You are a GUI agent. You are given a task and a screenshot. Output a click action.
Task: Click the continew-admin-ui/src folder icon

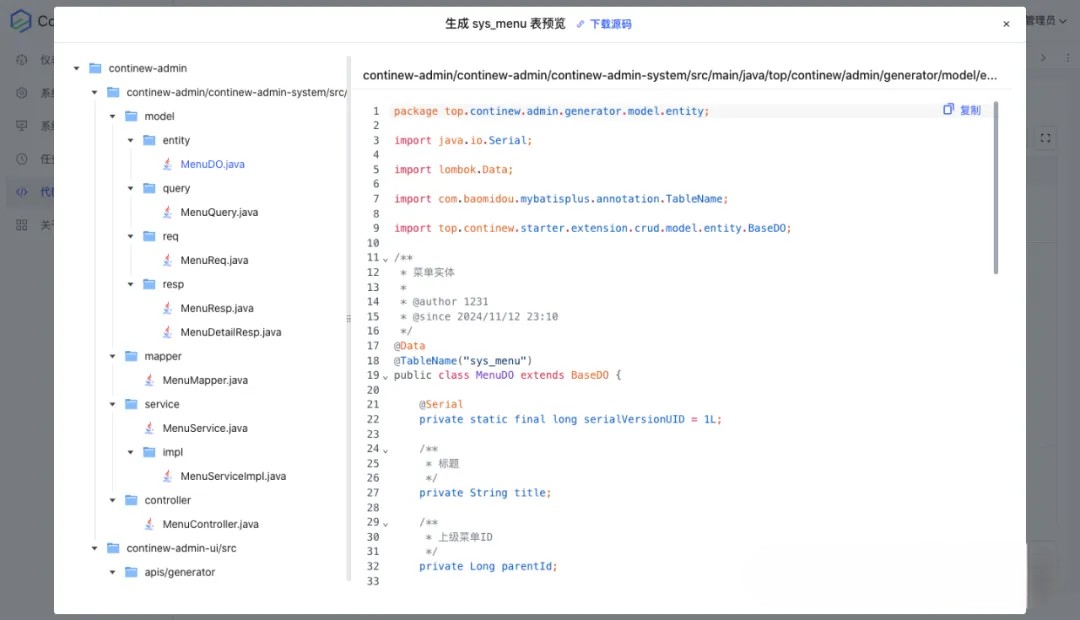click(113, 548)
